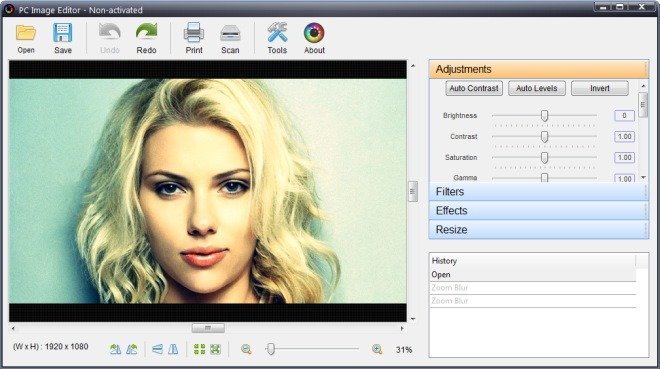This screenshot has height=369, width=660.
Task: Click the Brightness slider handle
Action: (544, 116)
